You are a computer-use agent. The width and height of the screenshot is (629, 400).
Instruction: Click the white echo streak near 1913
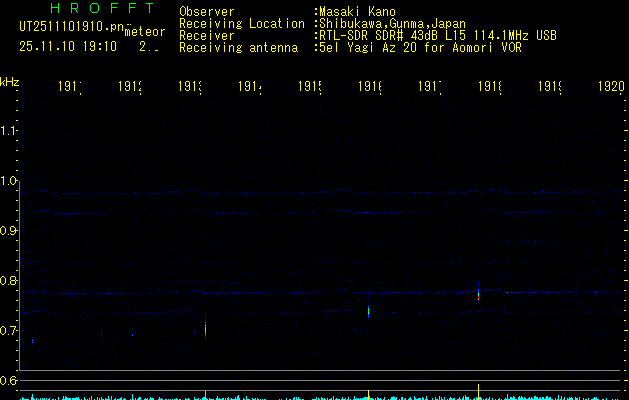pyautogui.click(x=205, y=326)
